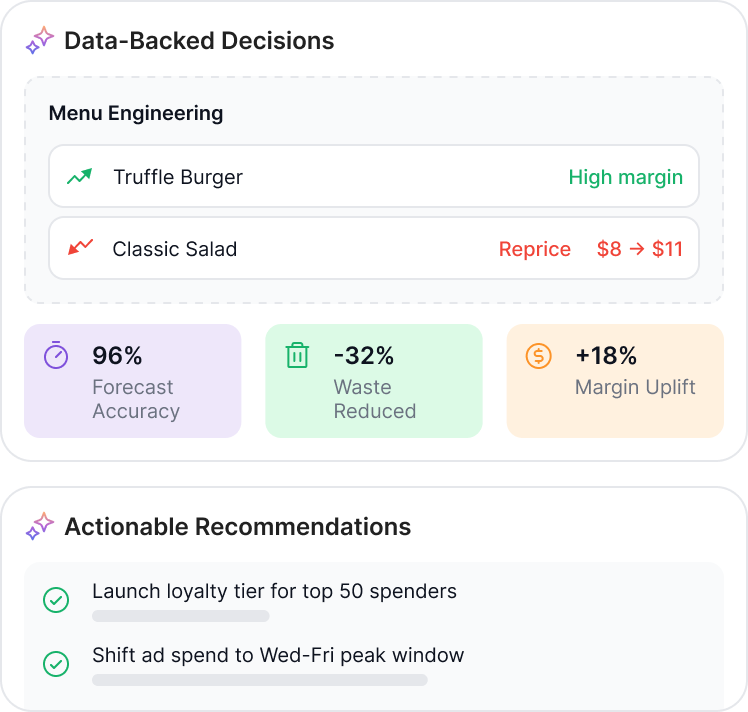
Task: Click the bar under the loyalty tier recommendation
Action: pyautogui.click(x=180, y=616)
